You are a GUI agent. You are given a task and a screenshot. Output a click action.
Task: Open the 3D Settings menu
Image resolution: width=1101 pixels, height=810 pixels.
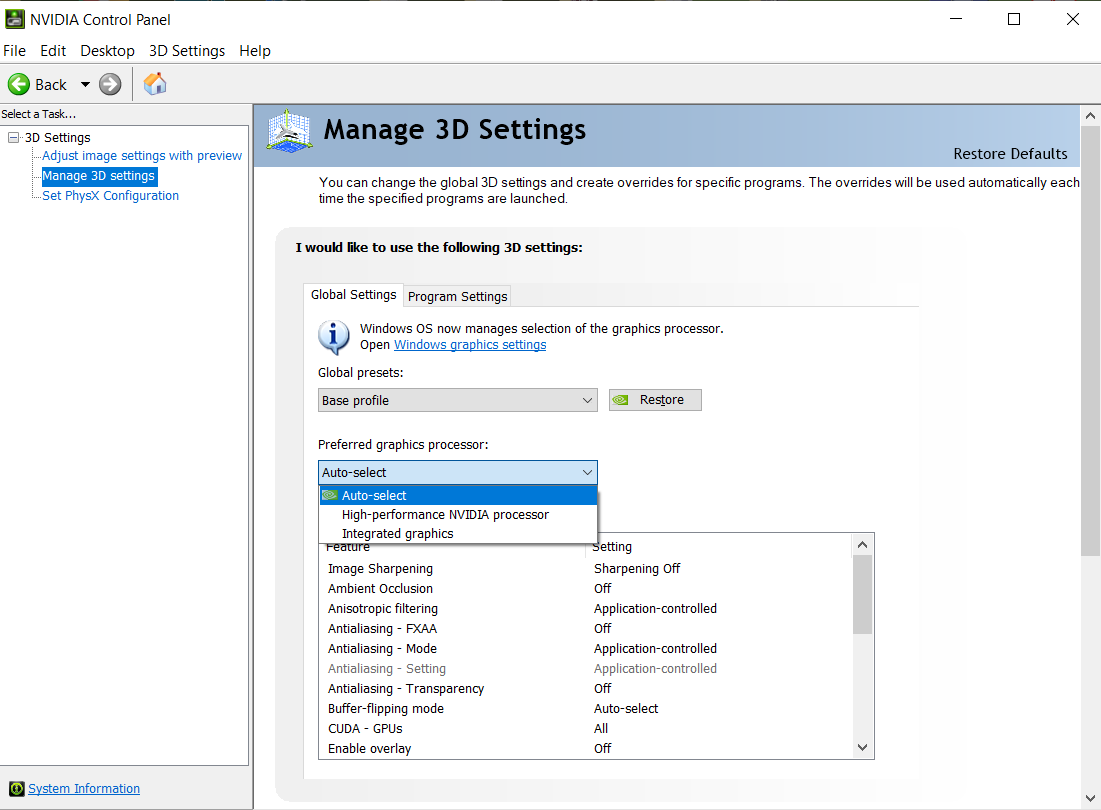(187, 51)
